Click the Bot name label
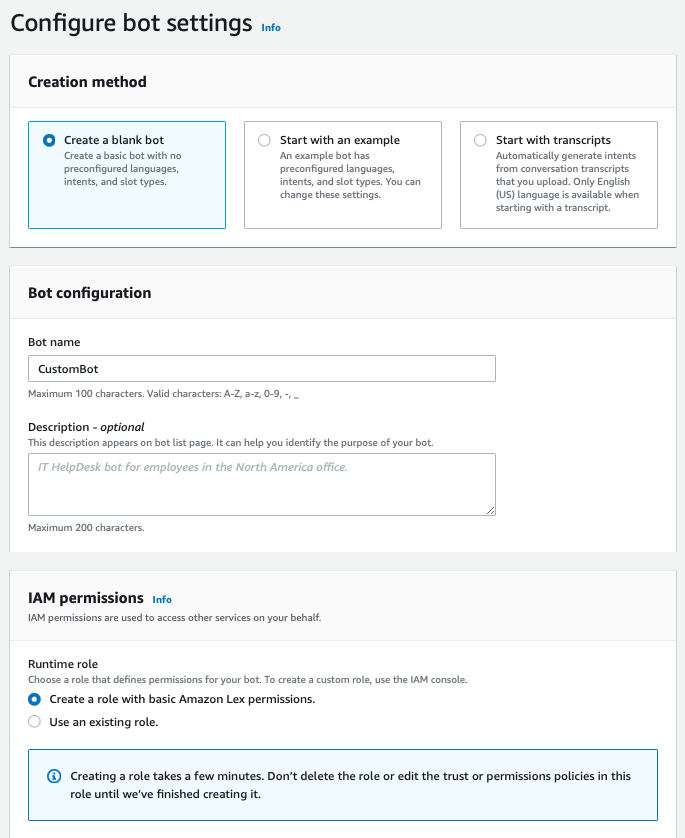Image resolution: width=685 pixels, height=838 pixels. [54, 342]
